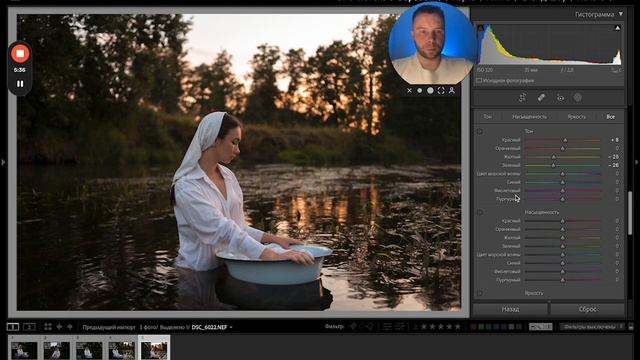The height and width of the screenshot is (360, 640).
Task: Switch to Grid view with the grid icon
Action: point(48,327)
